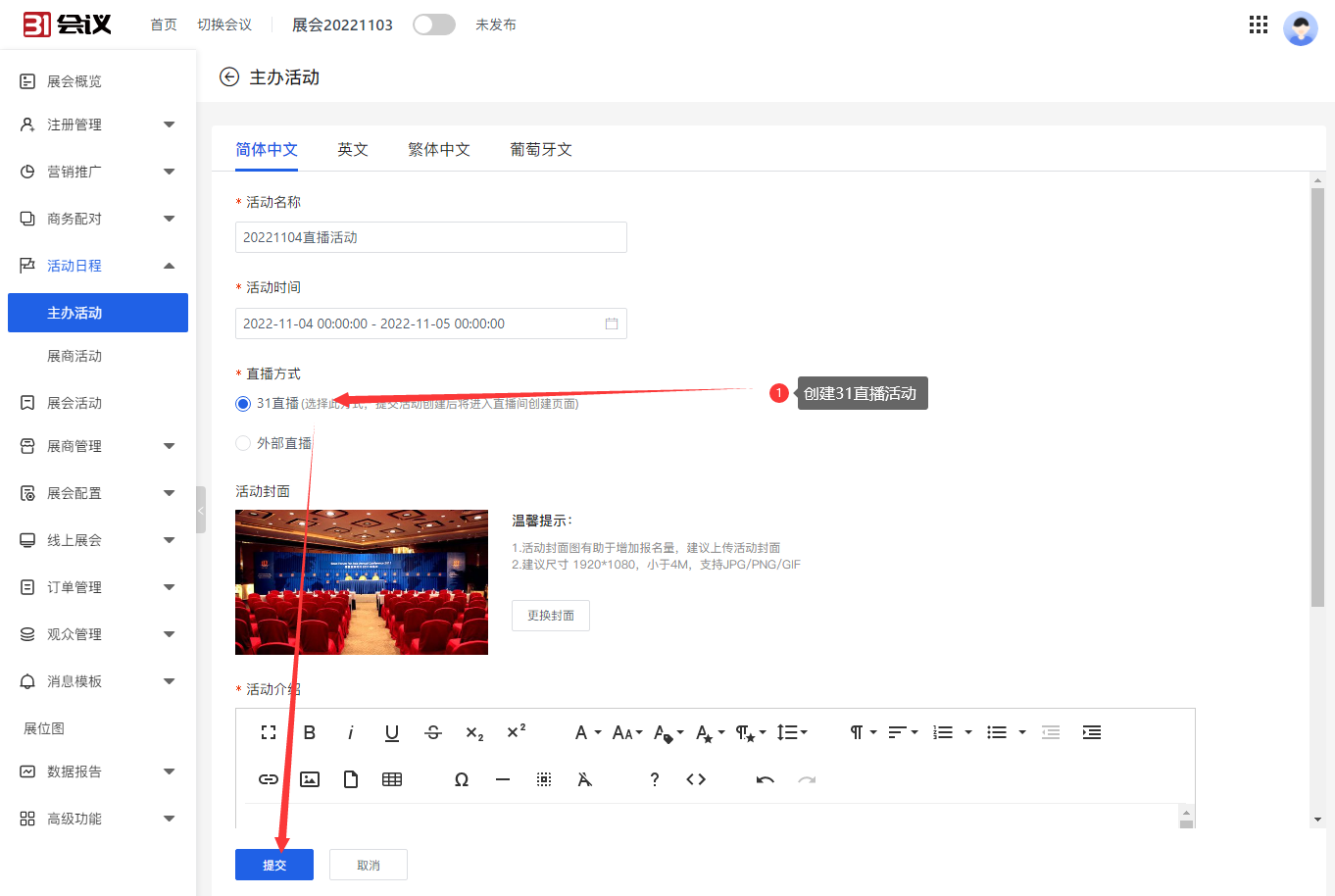
Task: Click the back arrow beside 主办活动
Action: [x=229, y=77]
